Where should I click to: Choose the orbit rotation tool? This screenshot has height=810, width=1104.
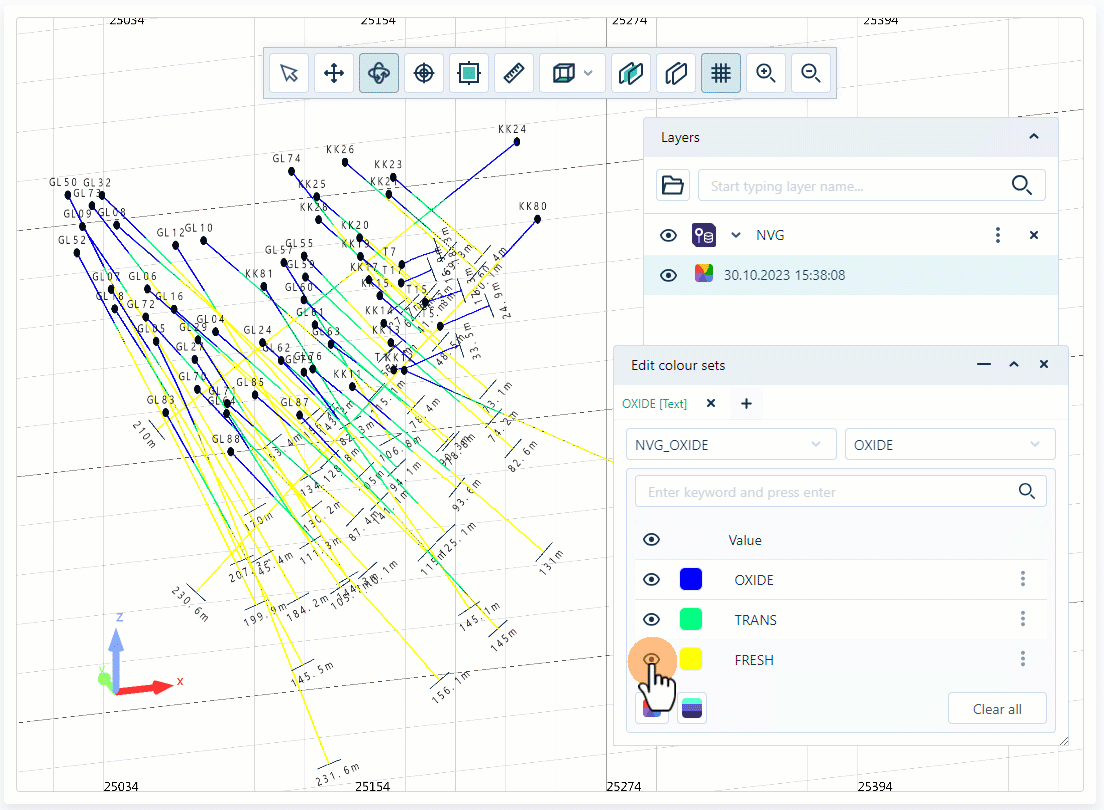(x=378, y=72)
